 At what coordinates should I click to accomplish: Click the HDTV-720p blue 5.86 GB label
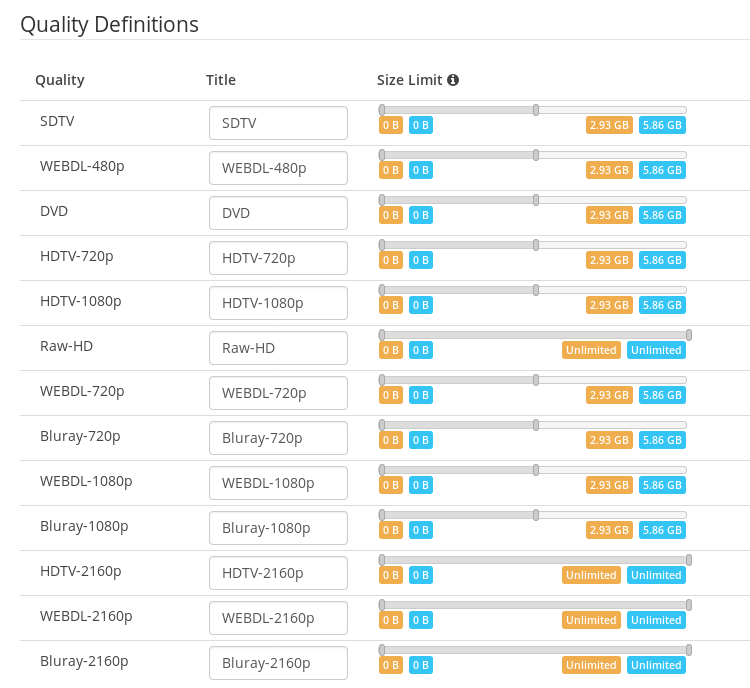662,260
